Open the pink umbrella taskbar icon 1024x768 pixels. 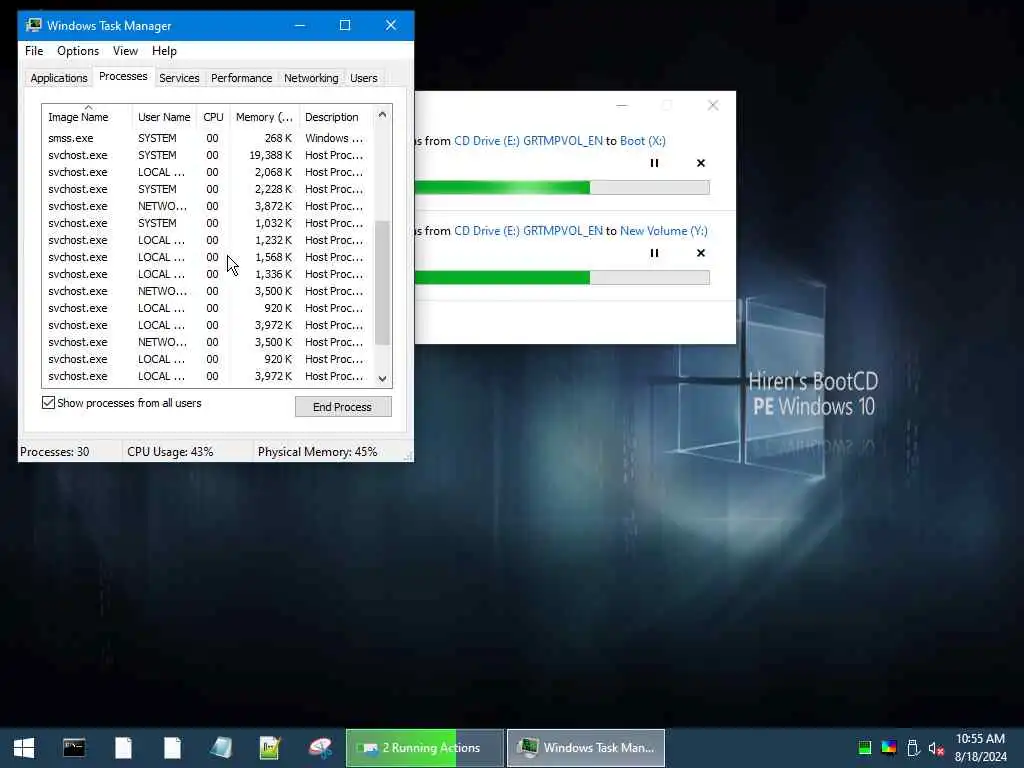tap(320, 748)
